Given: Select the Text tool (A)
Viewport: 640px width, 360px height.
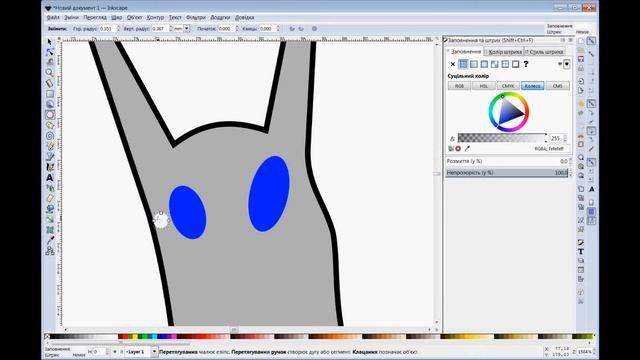Looking at the screenshot, I should [x=50, y=178].
